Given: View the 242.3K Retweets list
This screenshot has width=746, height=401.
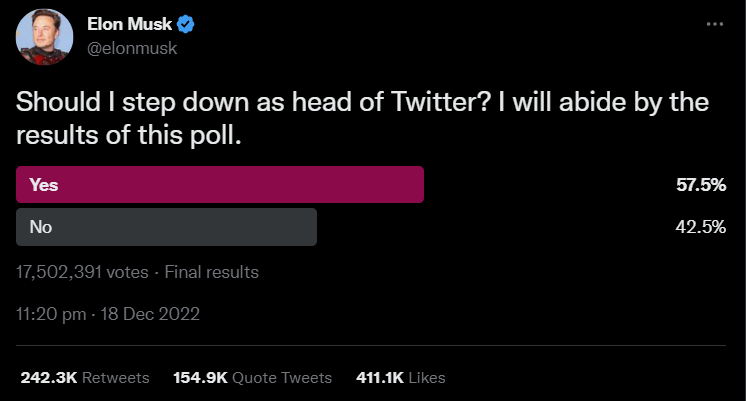Looking at the screenshot, I should coord(85,378).
